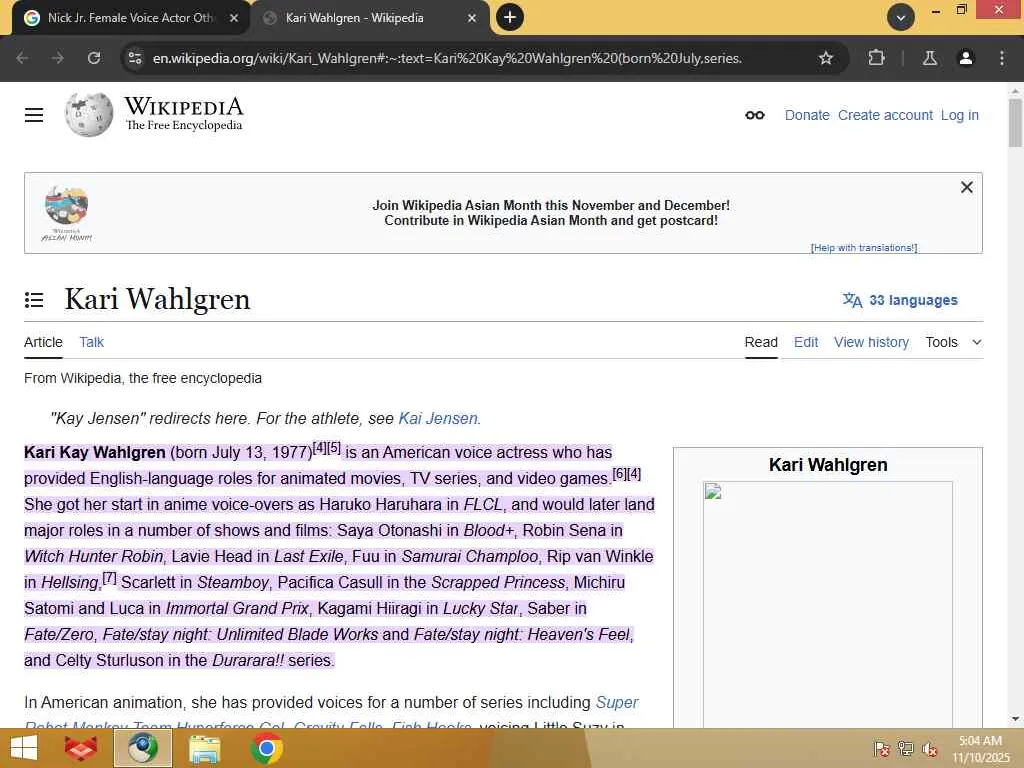Click the scrollbar down arrow
Image resolution: width=1024 pixels, height=768 pixels.
pyautogui.click(x=1015, y=719)
